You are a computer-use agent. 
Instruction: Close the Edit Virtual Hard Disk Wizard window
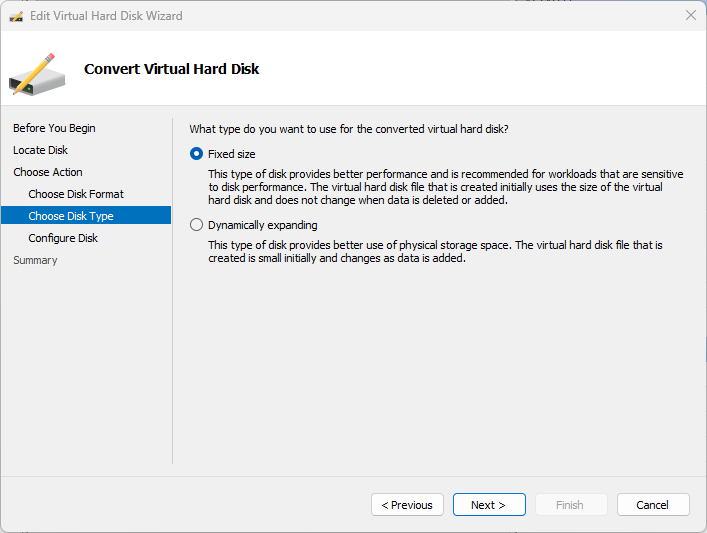click(x=690, y=16)
